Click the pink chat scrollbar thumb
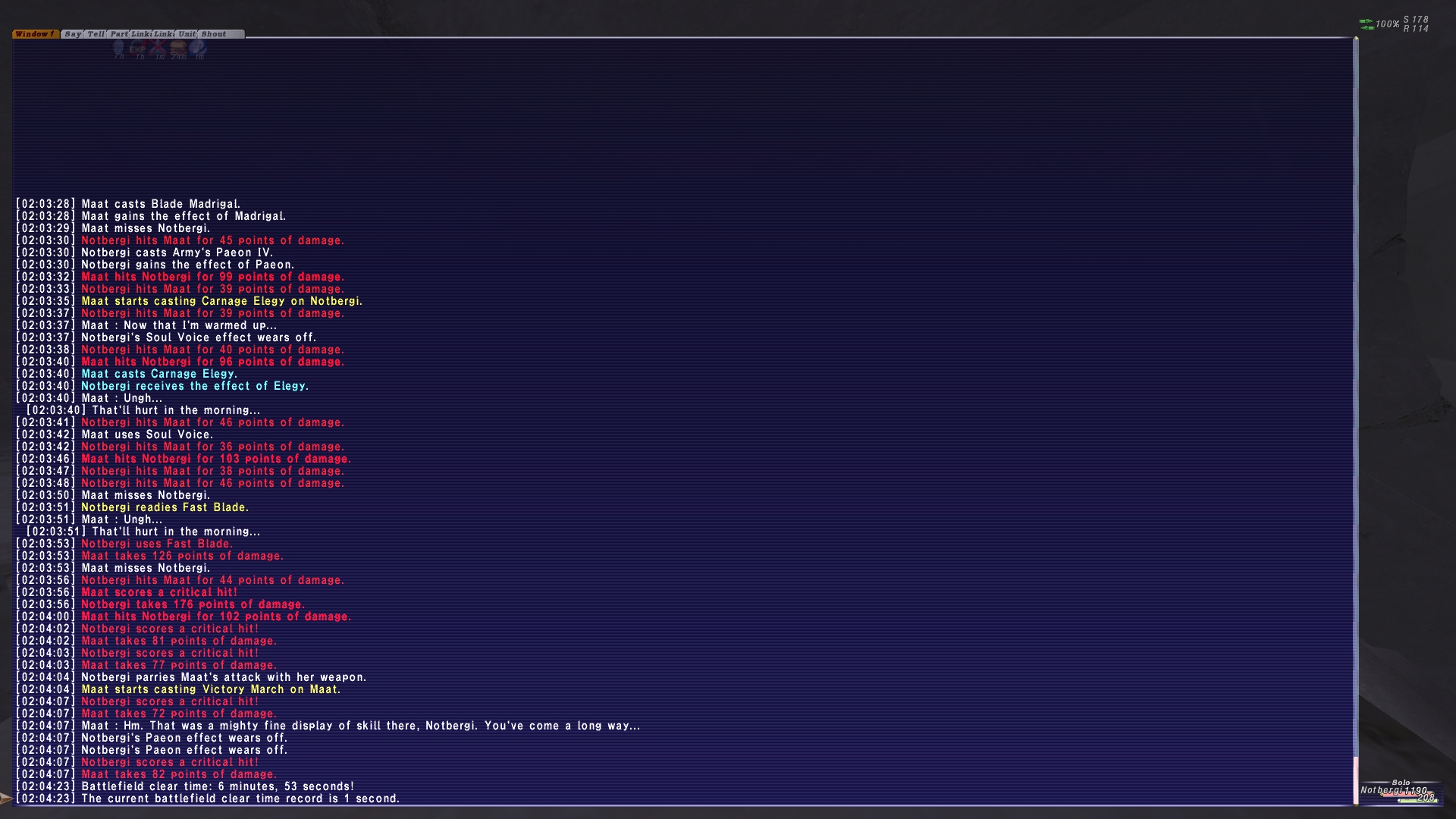The height and width of the screenshot is (819, 1456). (x=1356, y=780)
